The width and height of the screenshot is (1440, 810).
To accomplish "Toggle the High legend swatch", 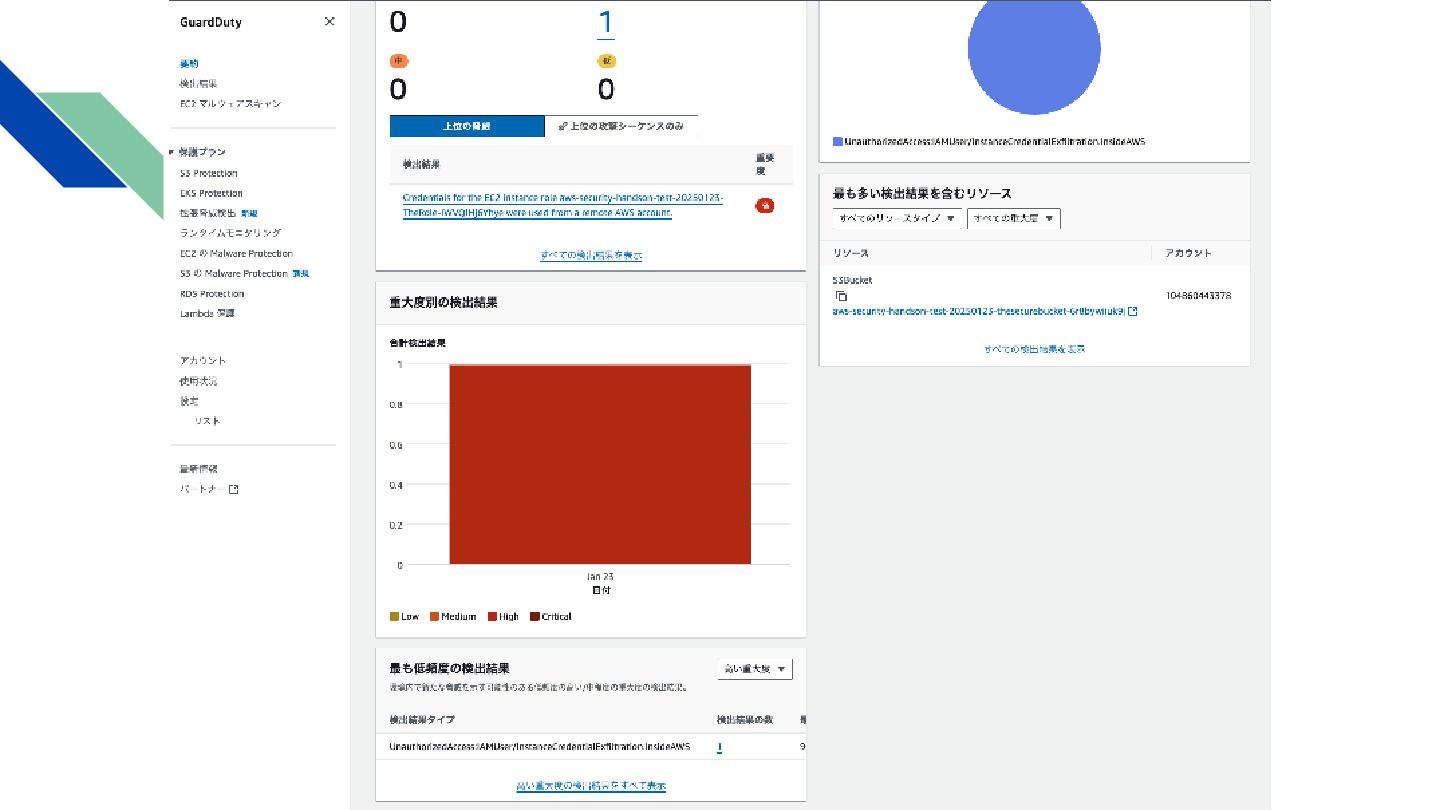I will (x=492, y=616).
